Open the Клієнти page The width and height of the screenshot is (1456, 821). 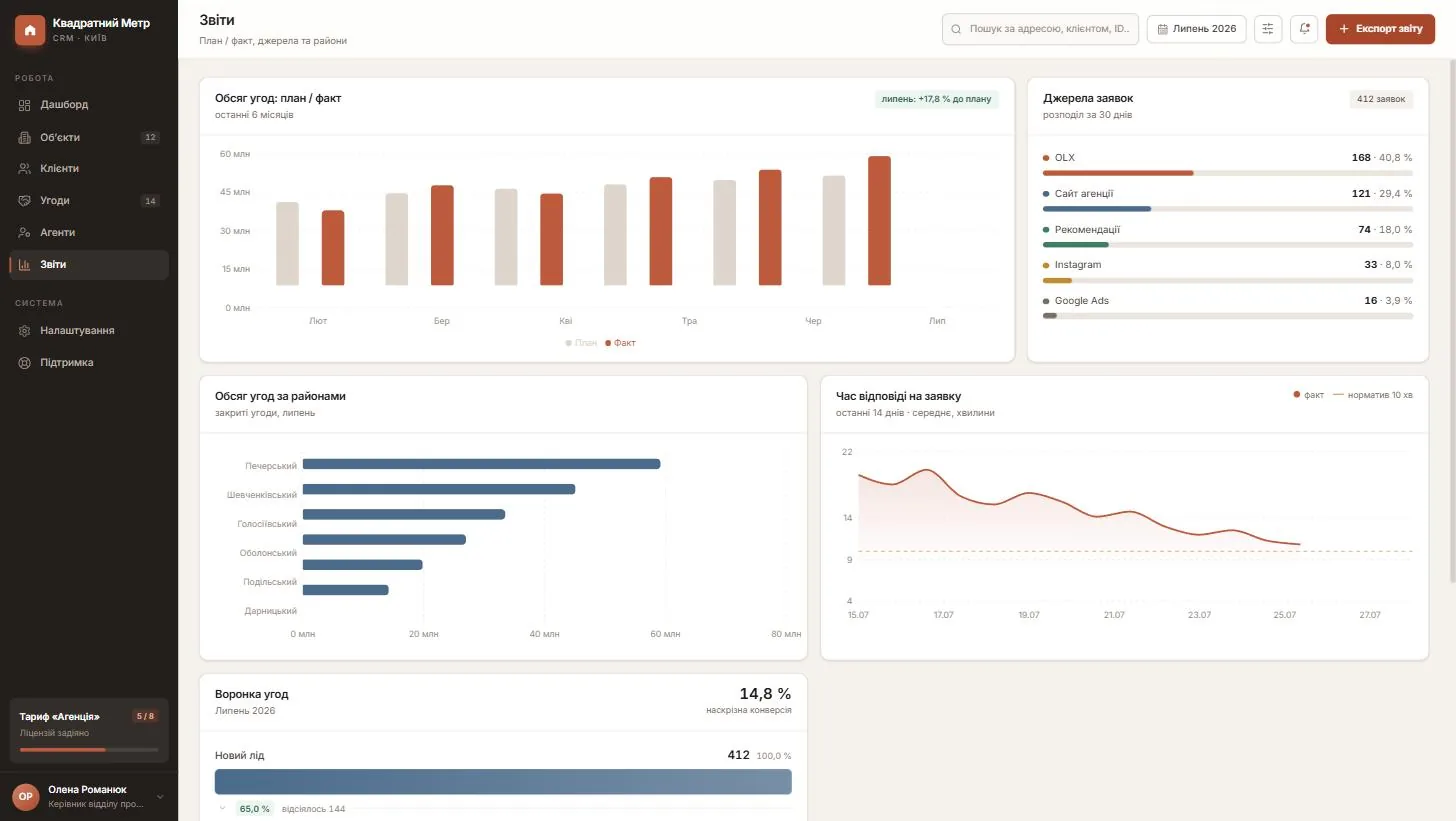click(88, 169)
